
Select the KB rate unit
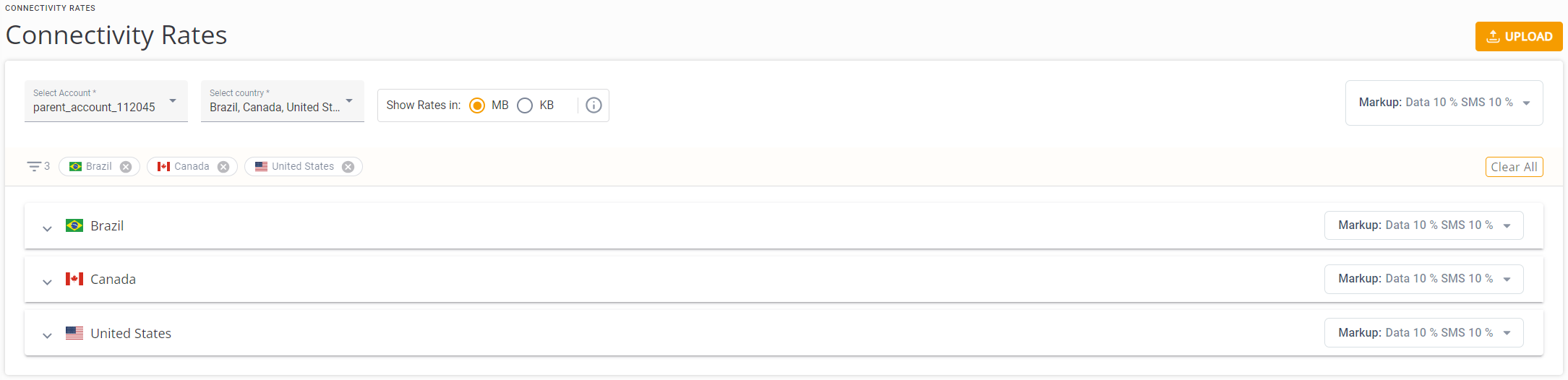526,105
